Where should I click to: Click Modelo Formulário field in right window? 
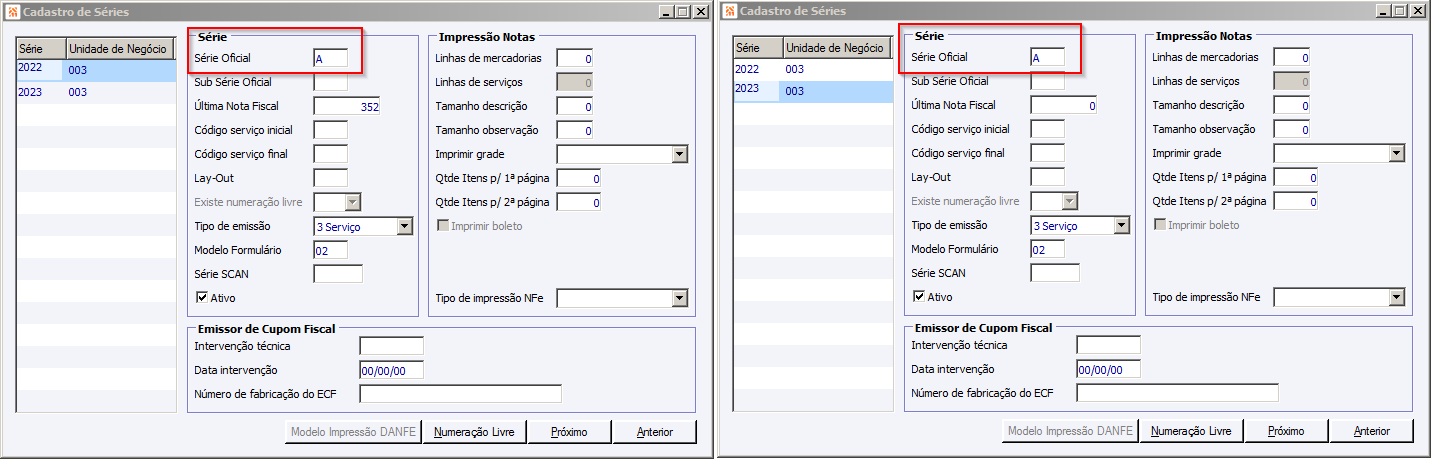tap(1047, 249)
